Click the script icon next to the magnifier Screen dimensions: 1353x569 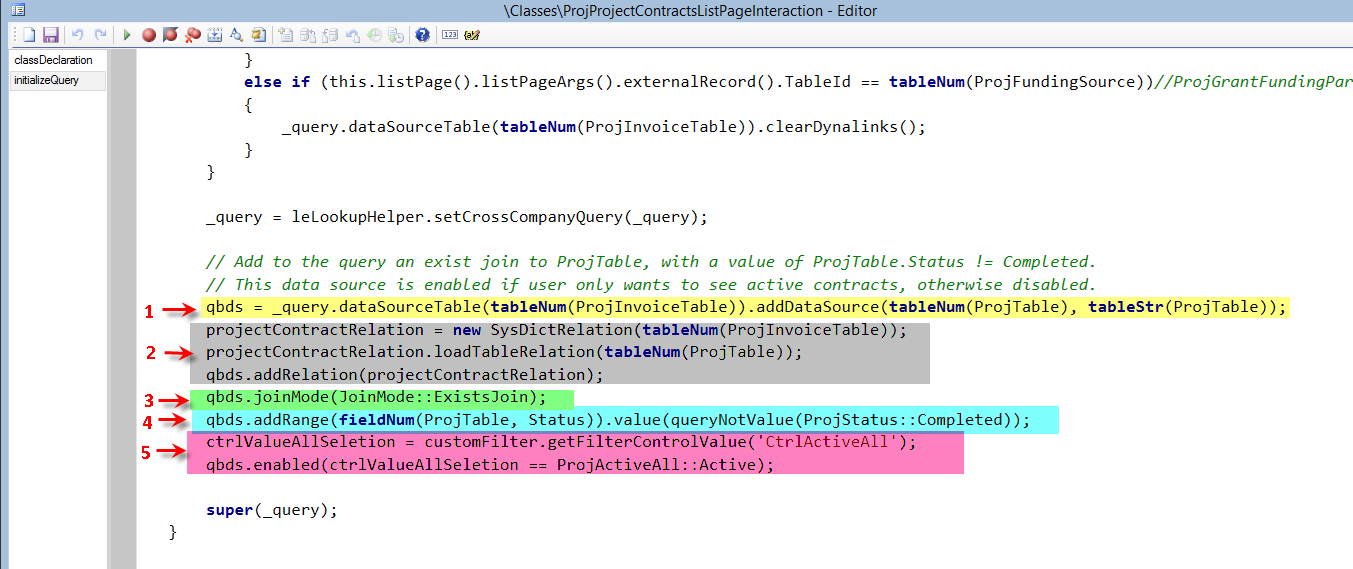pyautogui.click(x=258, y=35)
